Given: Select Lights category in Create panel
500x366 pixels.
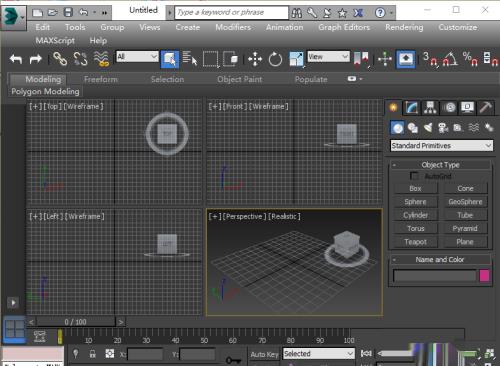Looking at the screenshot, I should click(428, 128).
